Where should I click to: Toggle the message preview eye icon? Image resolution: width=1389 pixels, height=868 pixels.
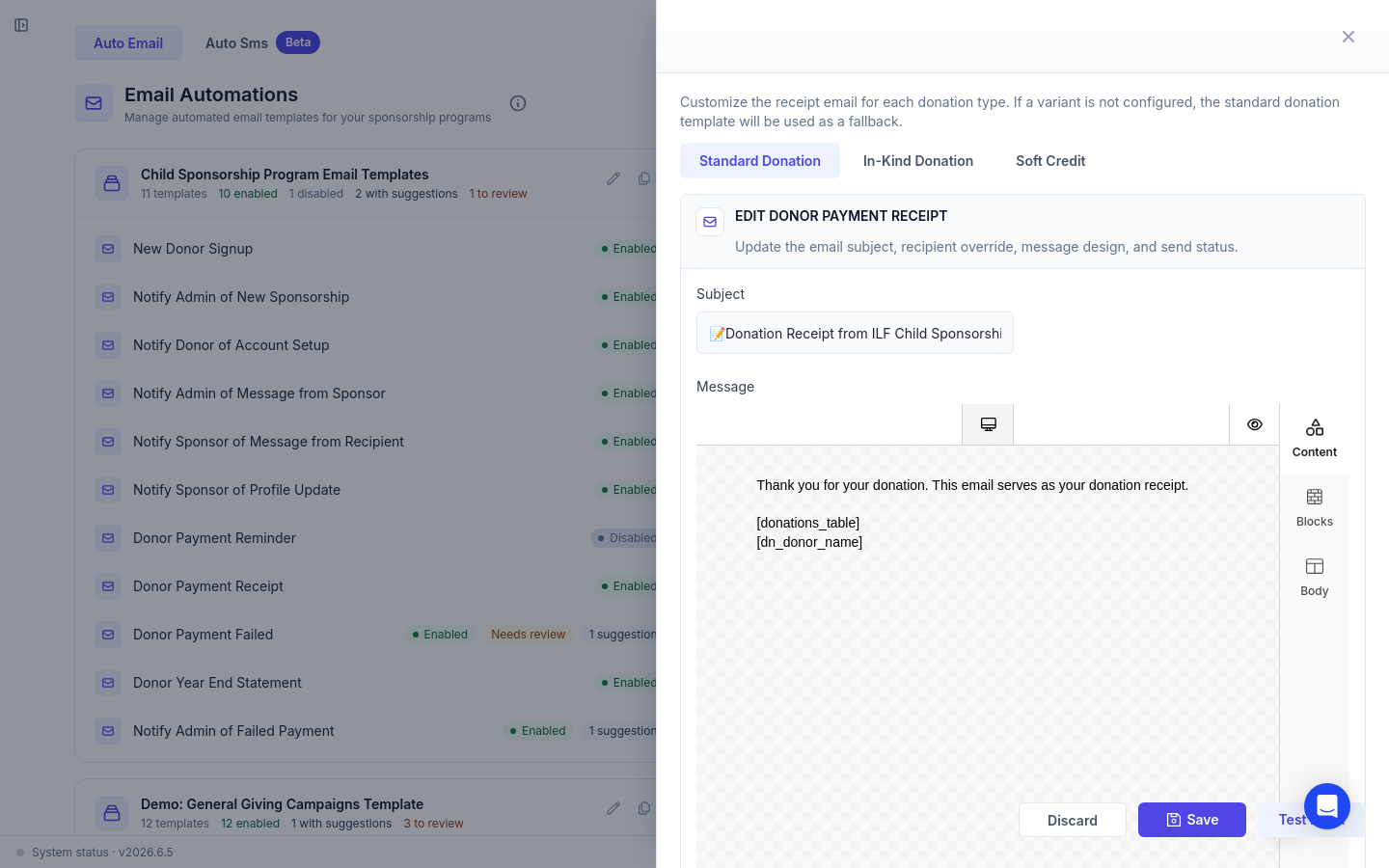coord(1255,424)
